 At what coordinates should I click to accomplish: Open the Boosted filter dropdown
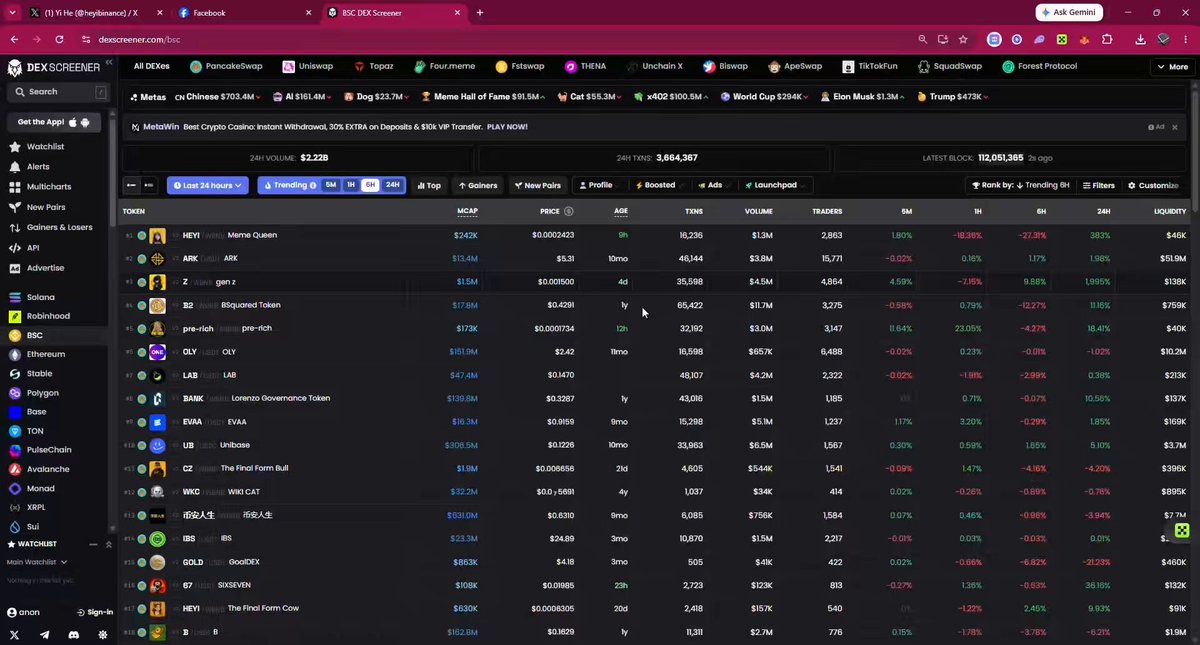[x=660, y=185]
